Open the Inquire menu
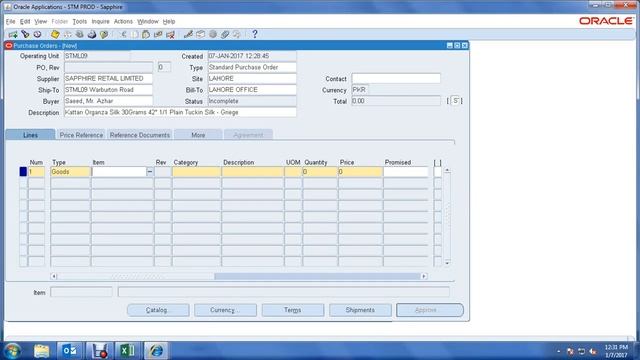The height and width of the screenshot is (360, 640). pos(100,21)
